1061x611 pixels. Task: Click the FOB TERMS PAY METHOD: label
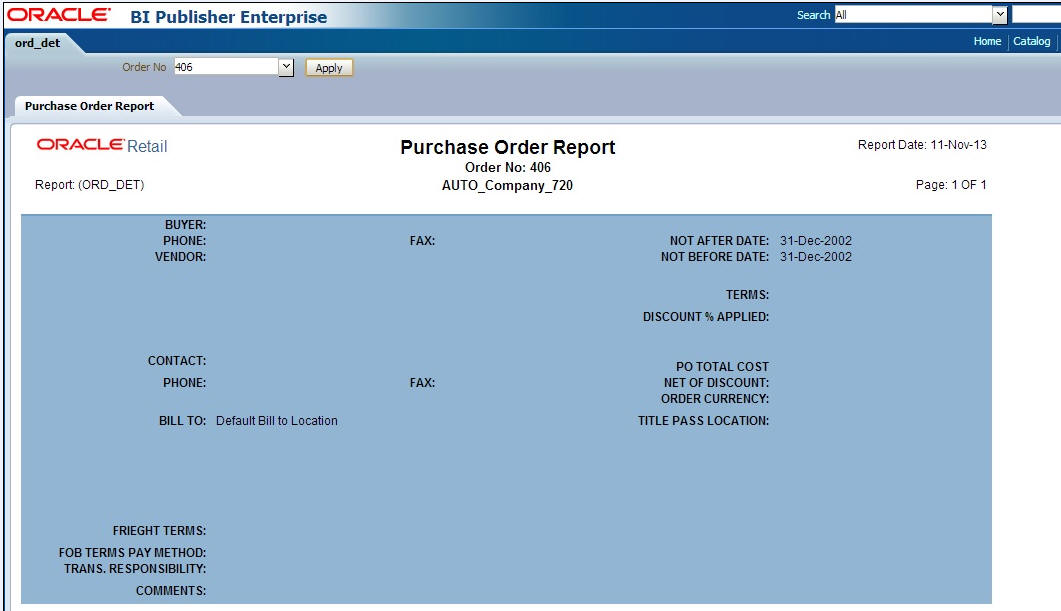(133, 553)
